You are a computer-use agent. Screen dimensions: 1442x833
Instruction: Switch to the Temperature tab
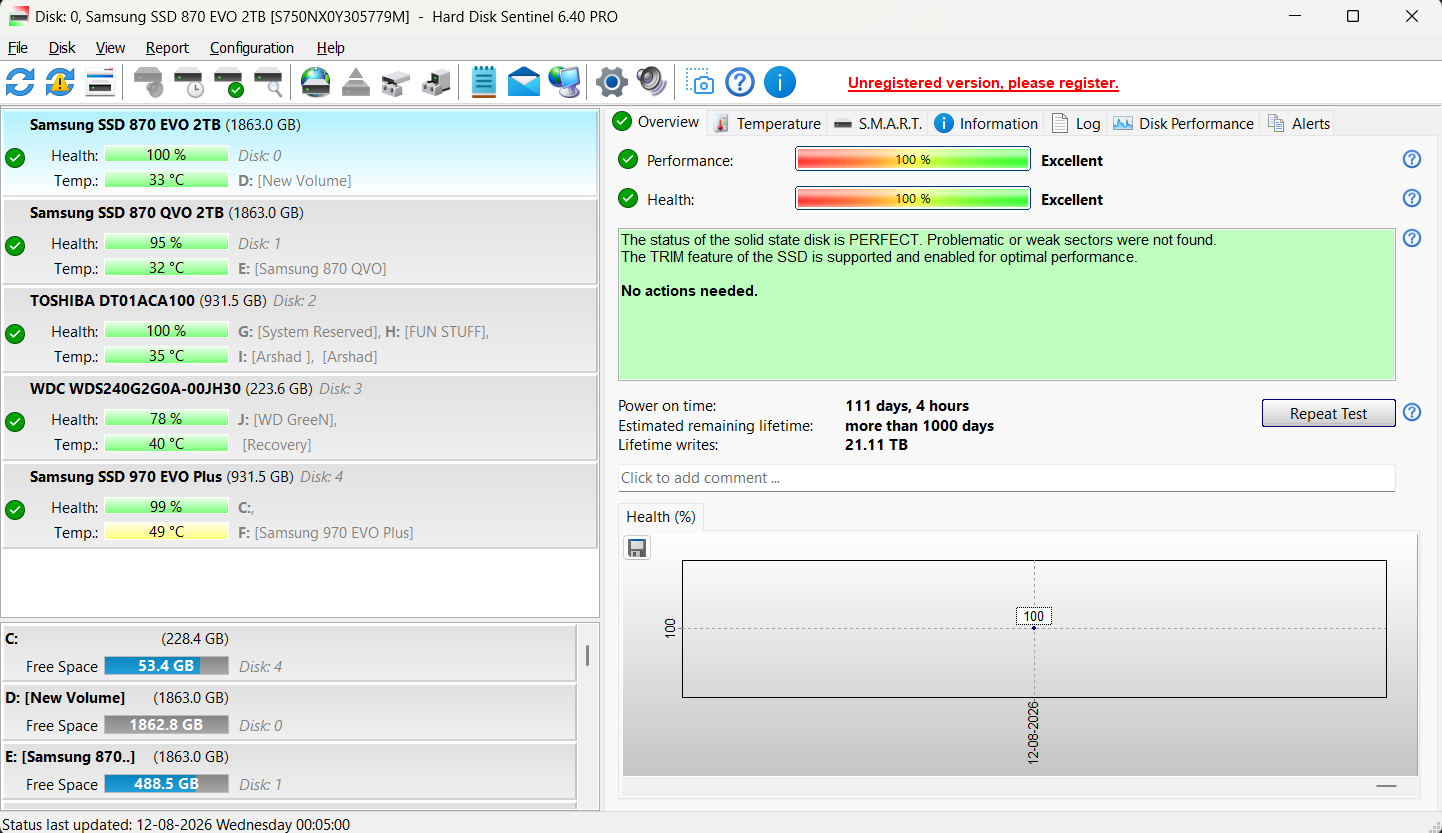(x=767, y=123)
